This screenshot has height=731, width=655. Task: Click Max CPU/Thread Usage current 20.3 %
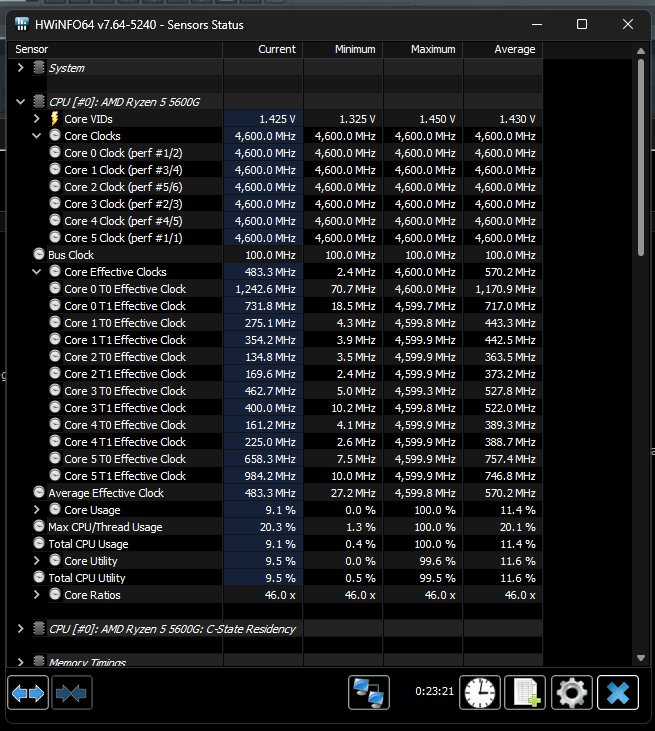278,527
